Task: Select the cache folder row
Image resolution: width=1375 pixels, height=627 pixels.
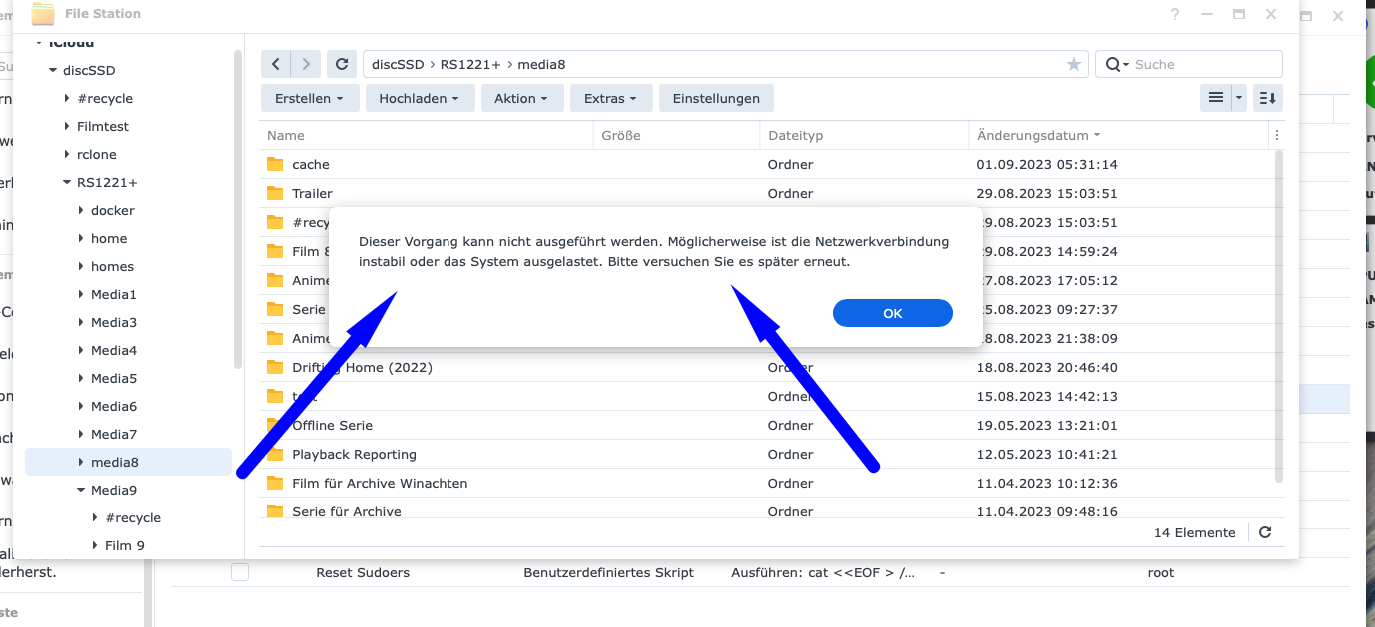Action: pos(765,164)
